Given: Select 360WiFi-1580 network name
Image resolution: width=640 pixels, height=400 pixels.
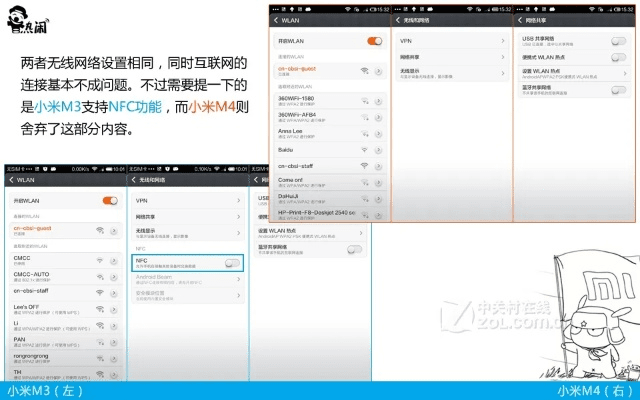Looking at the screenshot, I should click(x=296, y=98).
